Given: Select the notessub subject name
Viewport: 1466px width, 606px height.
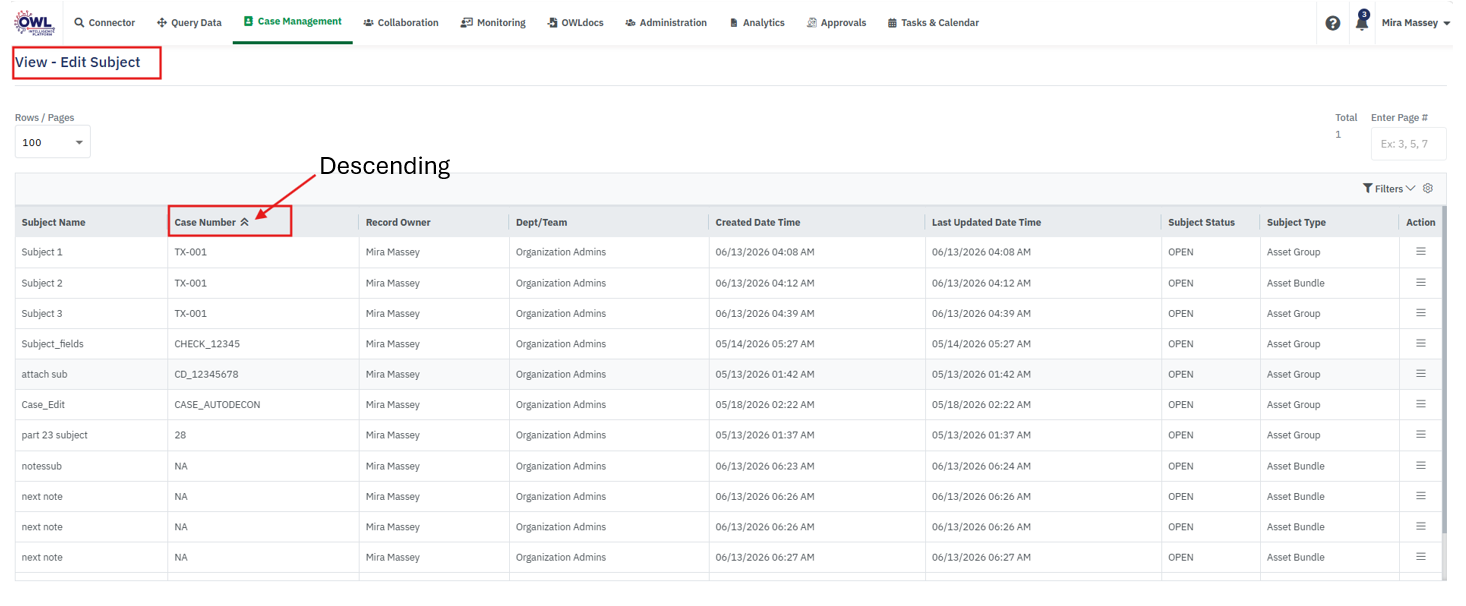Looking at the screenshot, I should tap(42, 466).
